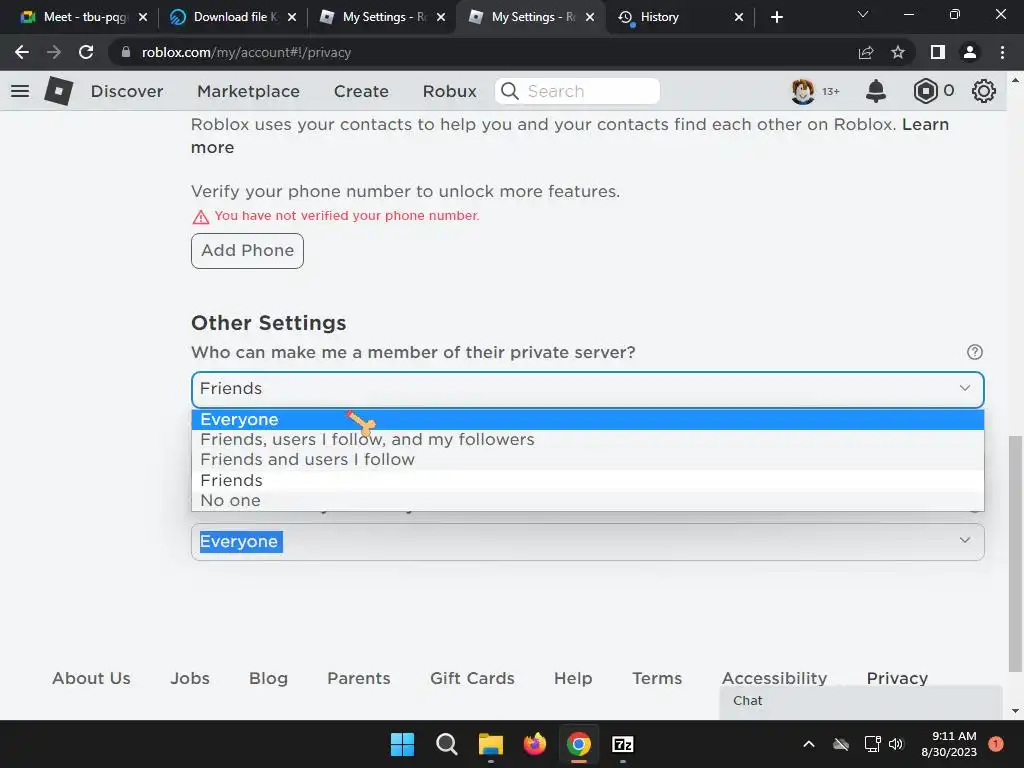Open Firefox from the taskbar
1024x768 pixels.
(x=535, y=744)
